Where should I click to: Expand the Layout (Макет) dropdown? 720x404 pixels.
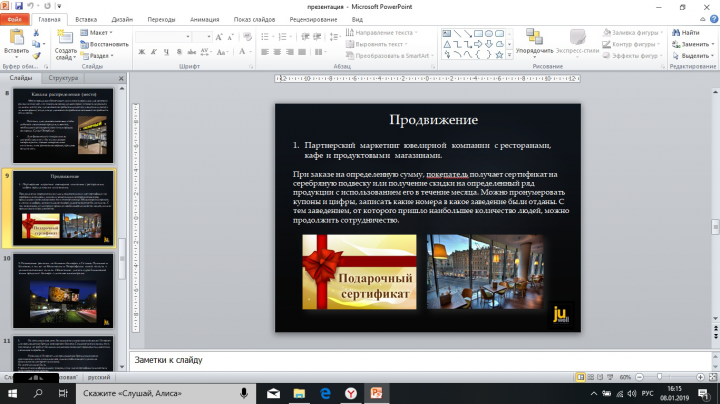(x=96, y=33)
